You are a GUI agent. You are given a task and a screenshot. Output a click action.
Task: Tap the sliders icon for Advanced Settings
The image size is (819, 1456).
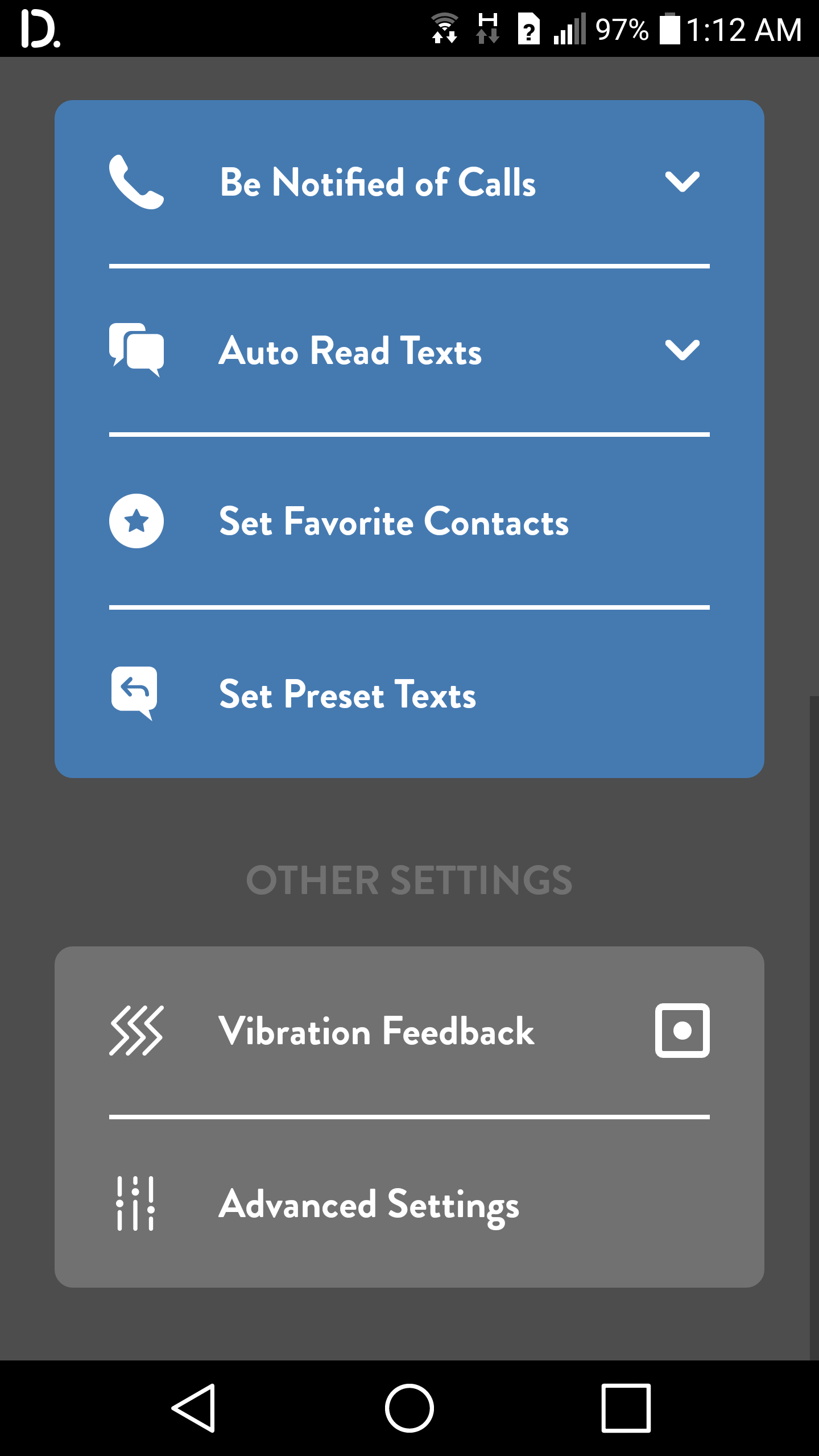[x=135, y=1203]
